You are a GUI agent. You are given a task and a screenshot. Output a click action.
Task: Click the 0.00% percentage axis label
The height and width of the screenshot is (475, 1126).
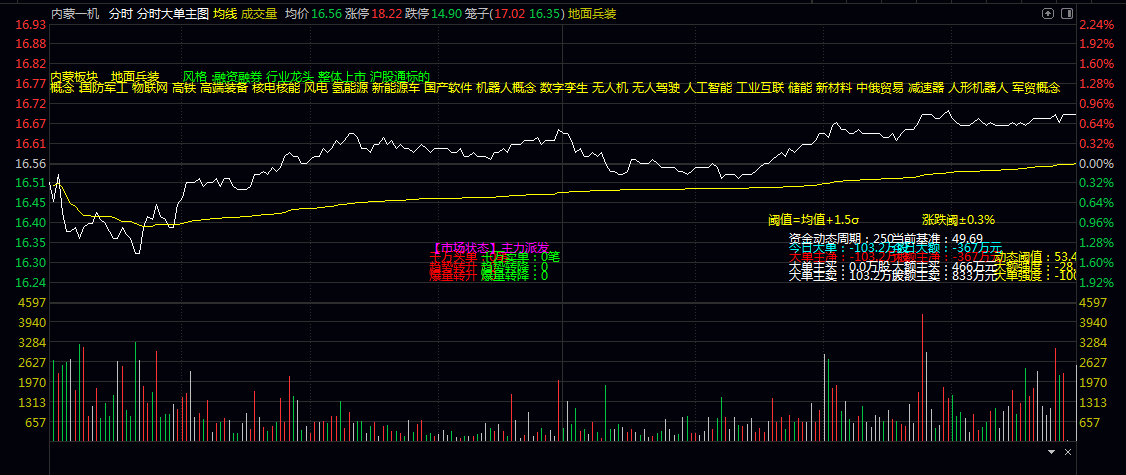point(1098,164)
